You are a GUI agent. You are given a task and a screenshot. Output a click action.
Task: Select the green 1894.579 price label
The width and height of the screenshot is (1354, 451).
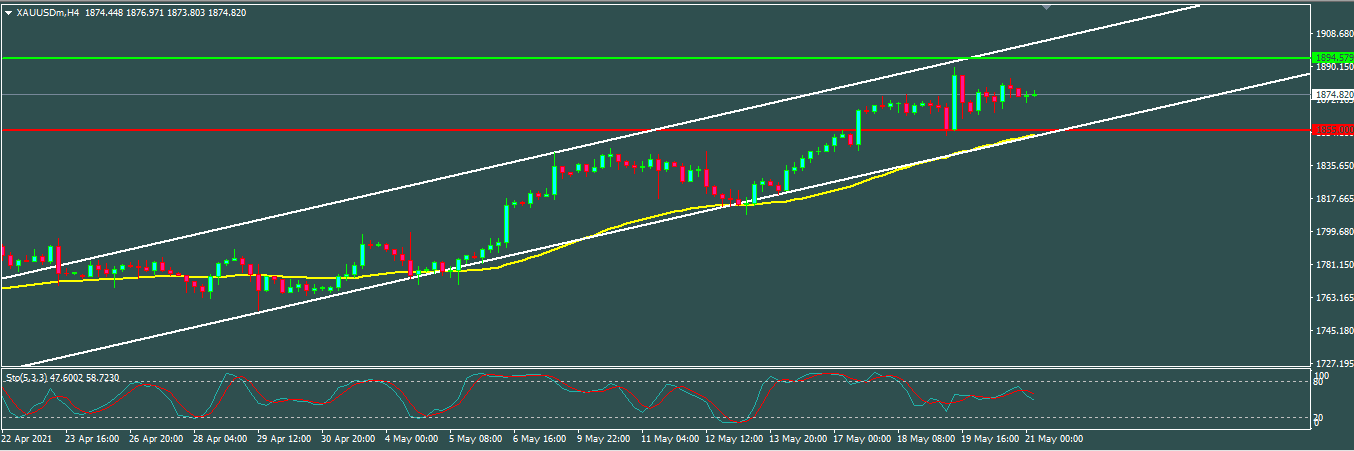tap(1331, 58)
